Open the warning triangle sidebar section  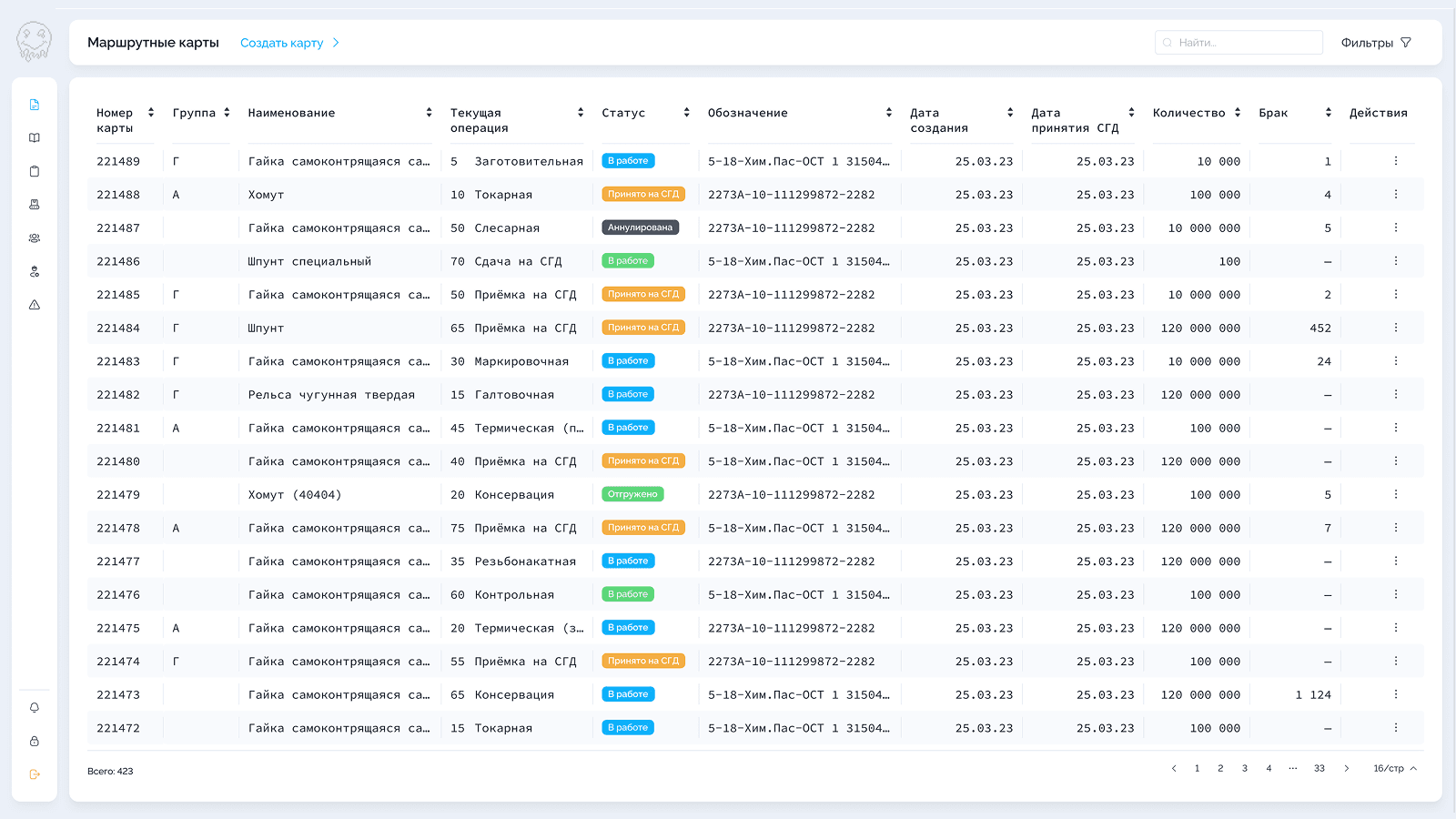pyautogui.click(x=35, y=305)
